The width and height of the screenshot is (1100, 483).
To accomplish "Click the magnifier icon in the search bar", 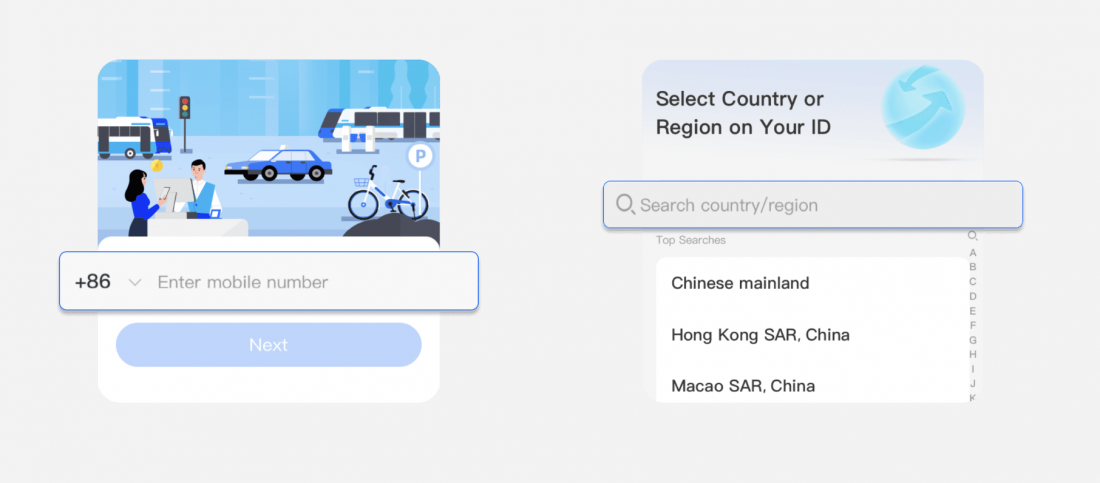I will 626,205.
